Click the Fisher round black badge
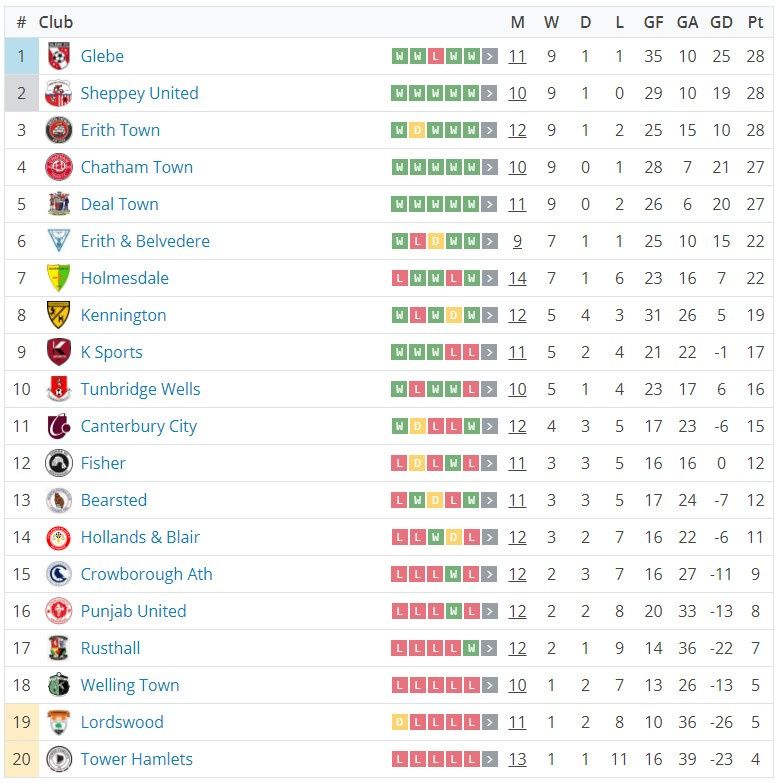The image size is (776, 783). pos(58,463)
